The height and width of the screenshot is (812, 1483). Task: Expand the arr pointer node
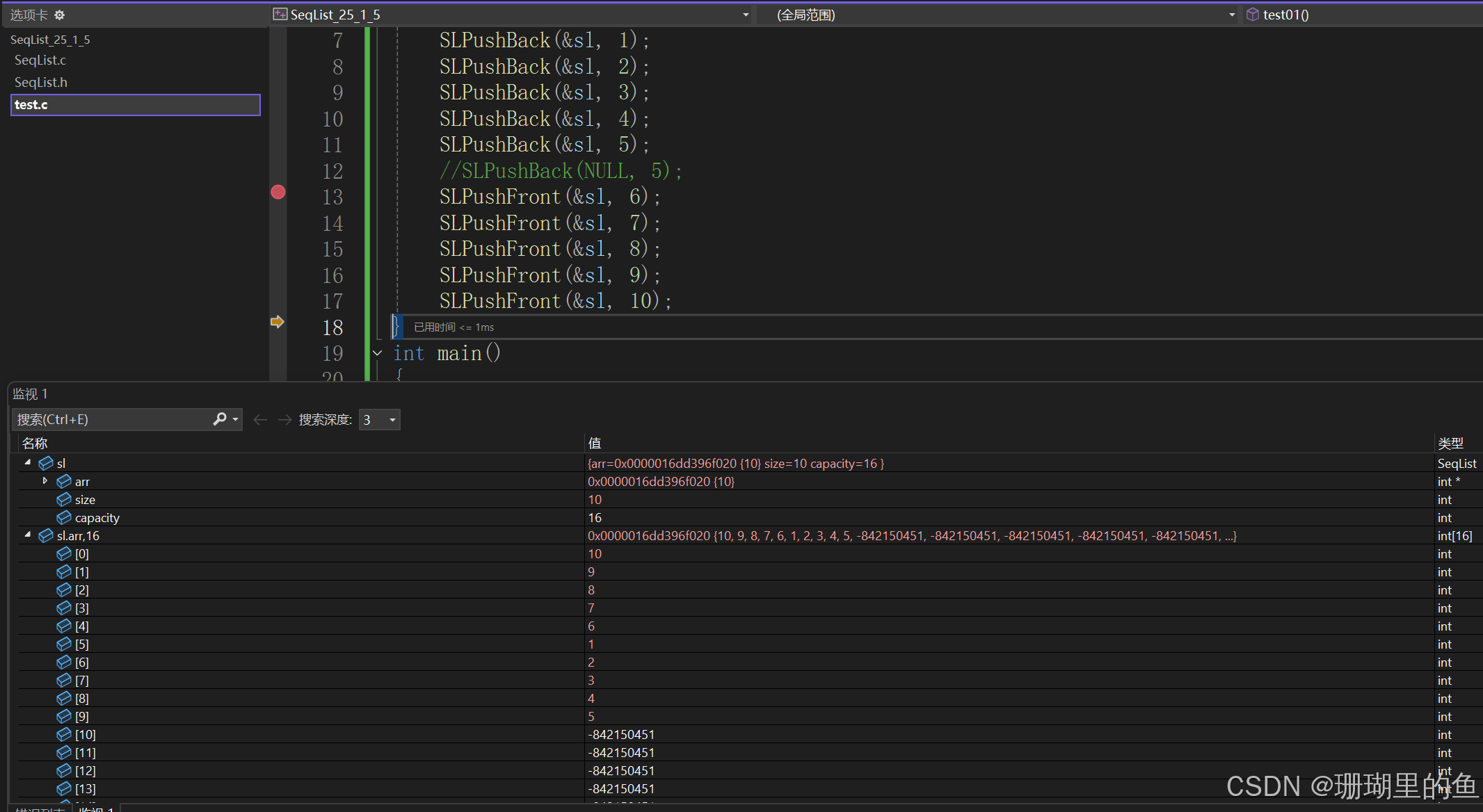tap(45, 481)
